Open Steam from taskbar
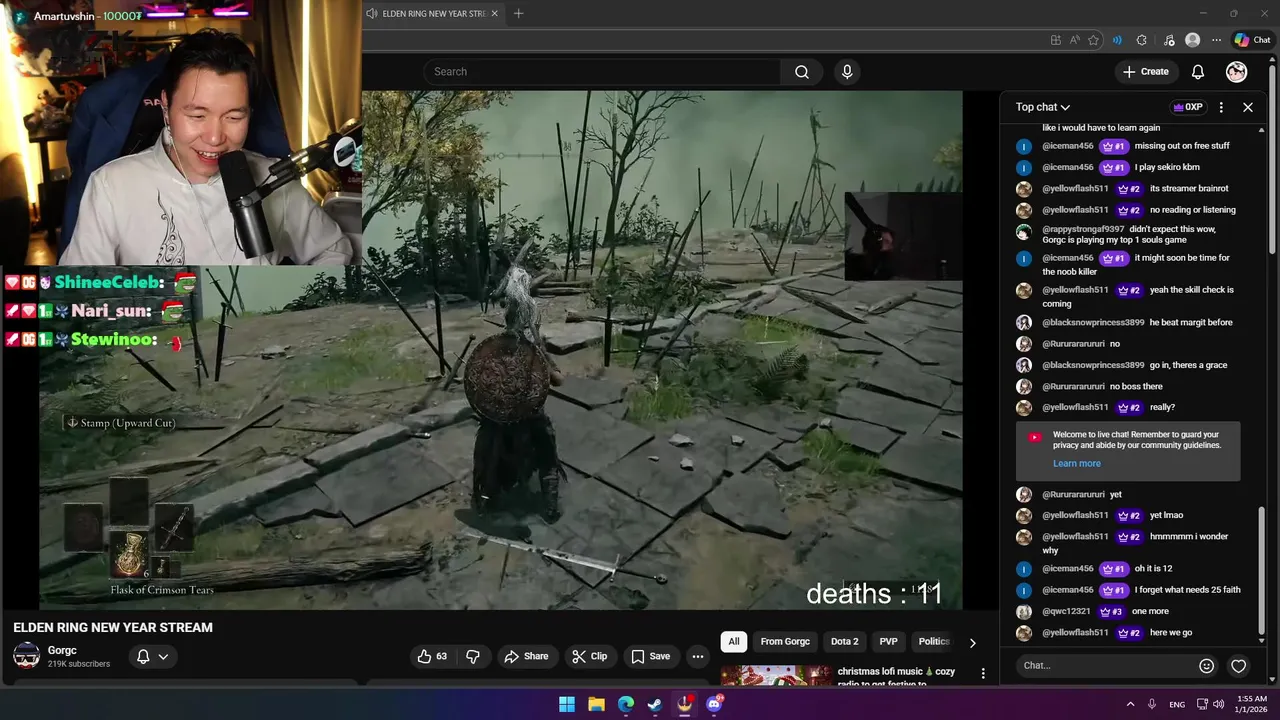 pyautogui.click(x=655, y=704)
